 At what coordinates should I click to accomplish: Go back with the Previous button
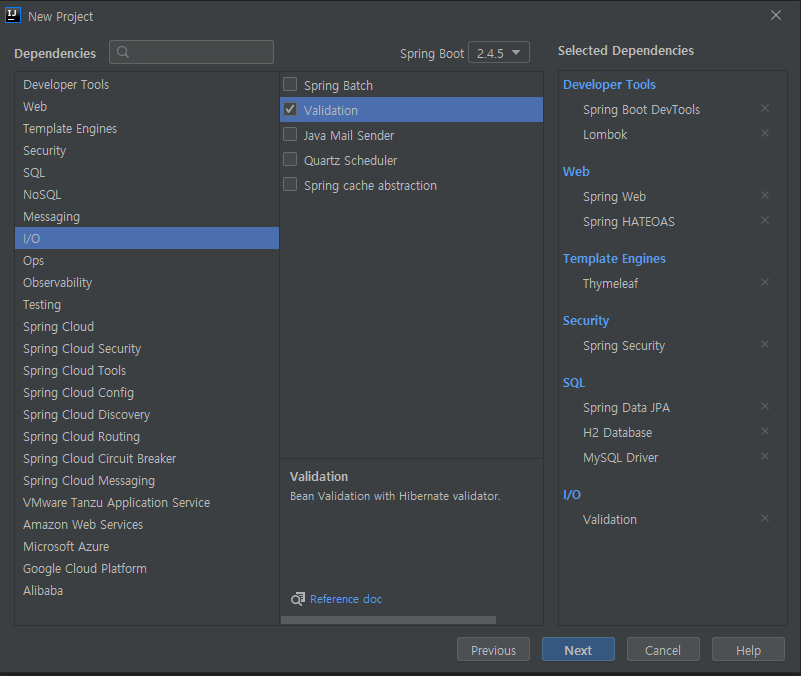click(493, 649)
